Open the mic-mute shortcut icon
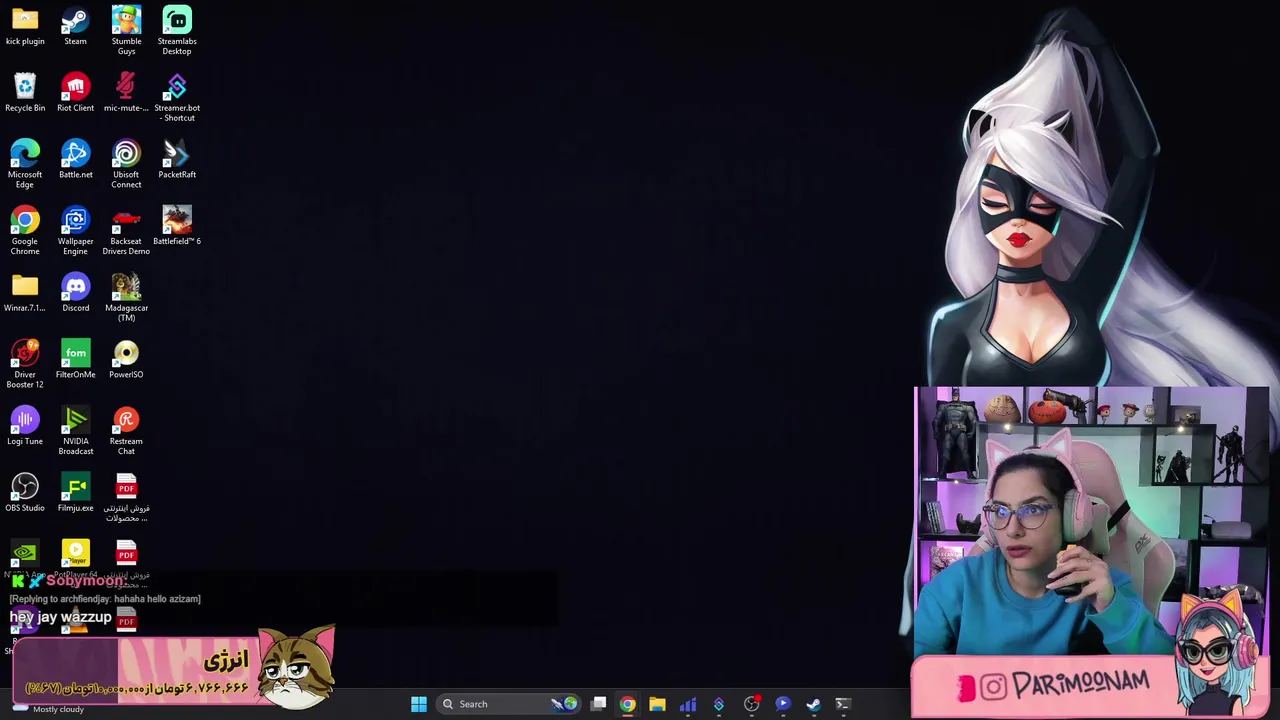The width and height of the screenshot is (1280, 720). tap(126, 93)
